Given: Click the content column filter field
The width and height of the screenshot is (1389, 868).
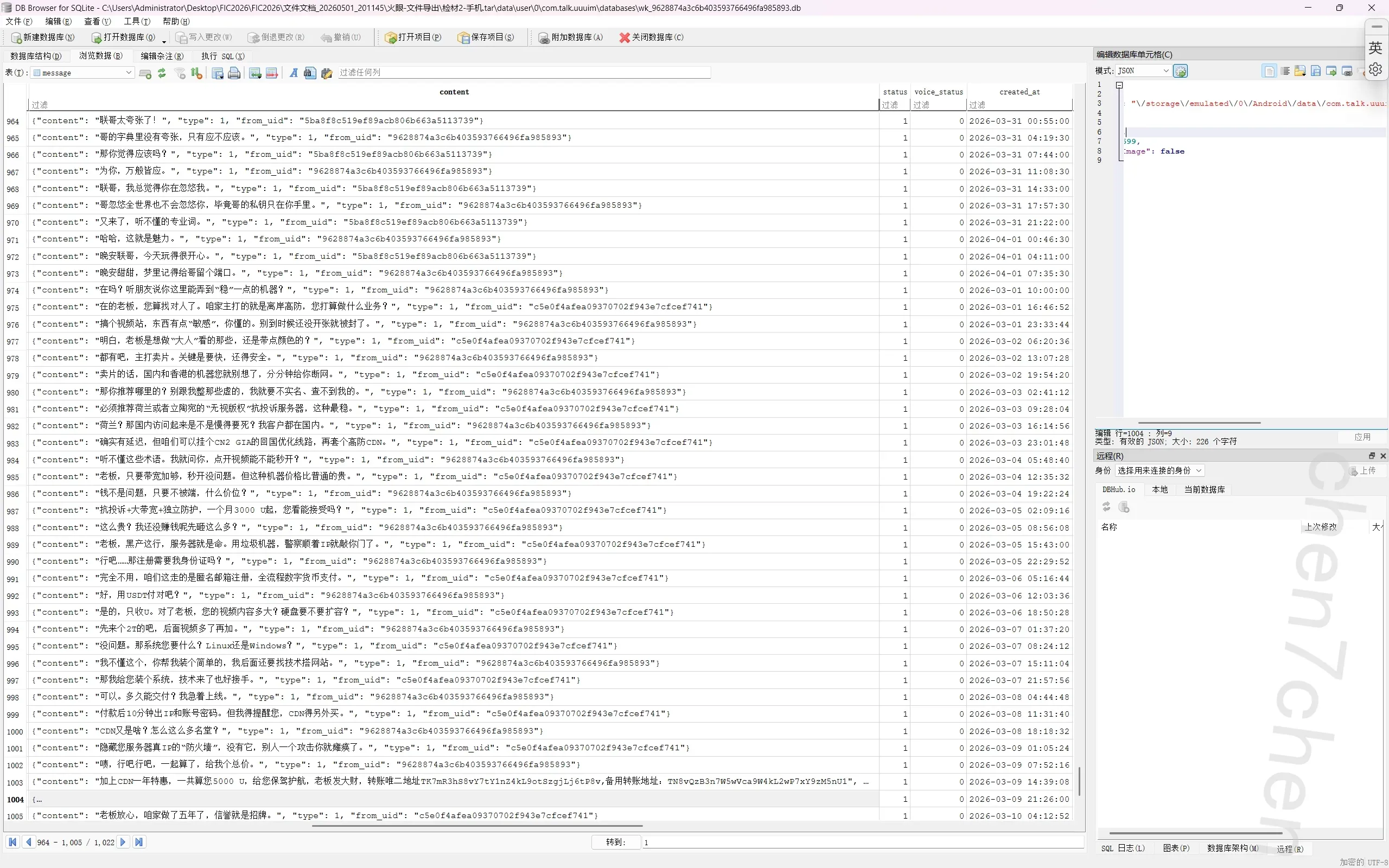Looking at the screenshot, I should click(x=454, y=105).
